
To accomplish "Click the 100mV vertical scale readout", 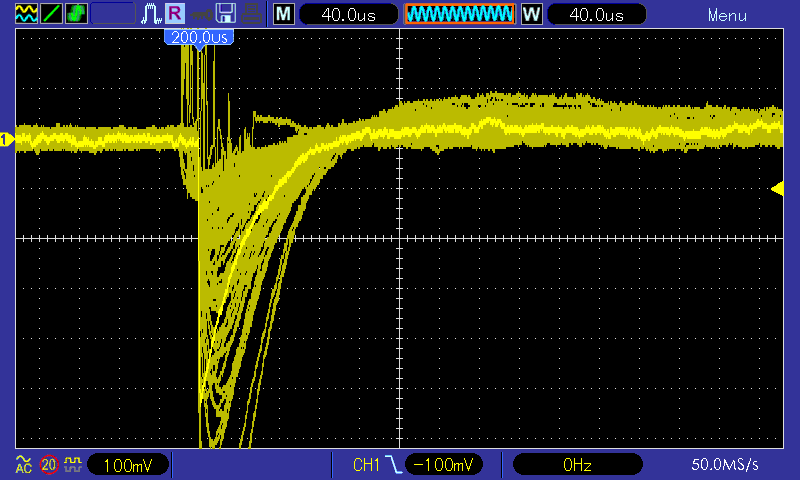I will (x=128, y=465).
